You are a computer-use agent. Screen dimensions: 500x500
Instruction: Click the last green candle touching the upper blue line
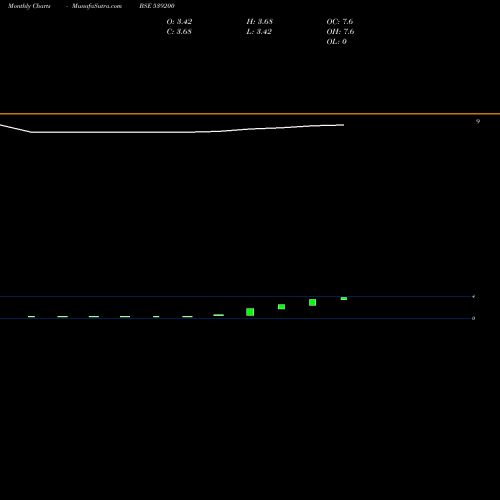tap(344, 298)
